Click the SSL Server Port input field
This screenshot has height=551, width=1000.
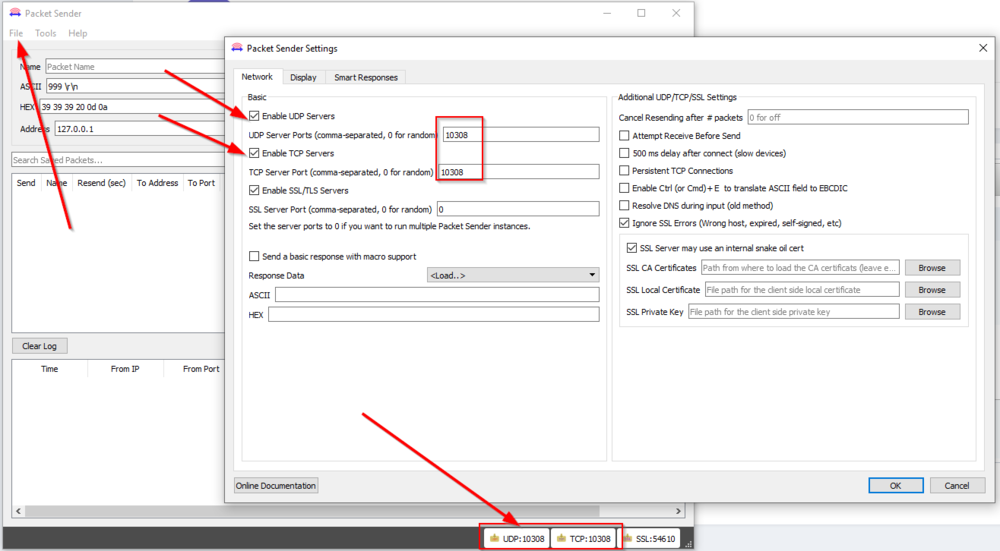click(x=518, y=209)
